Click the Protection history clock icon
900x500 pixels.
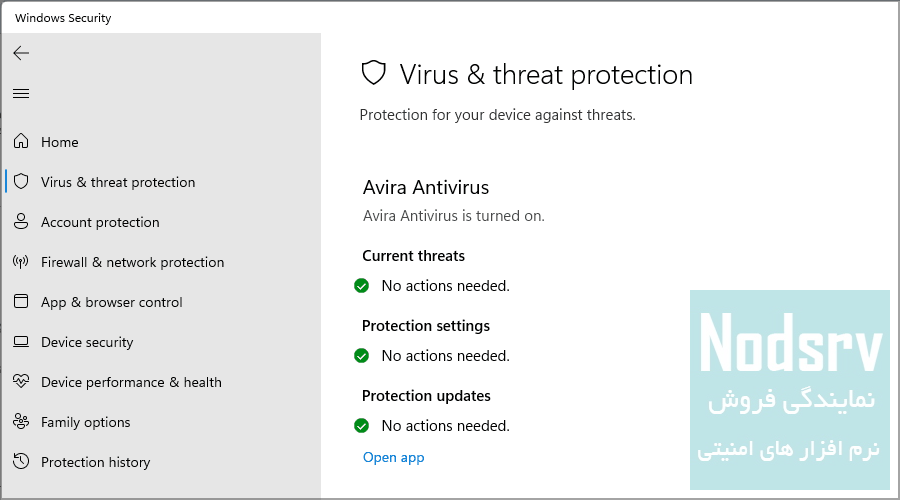coord(21,461)
